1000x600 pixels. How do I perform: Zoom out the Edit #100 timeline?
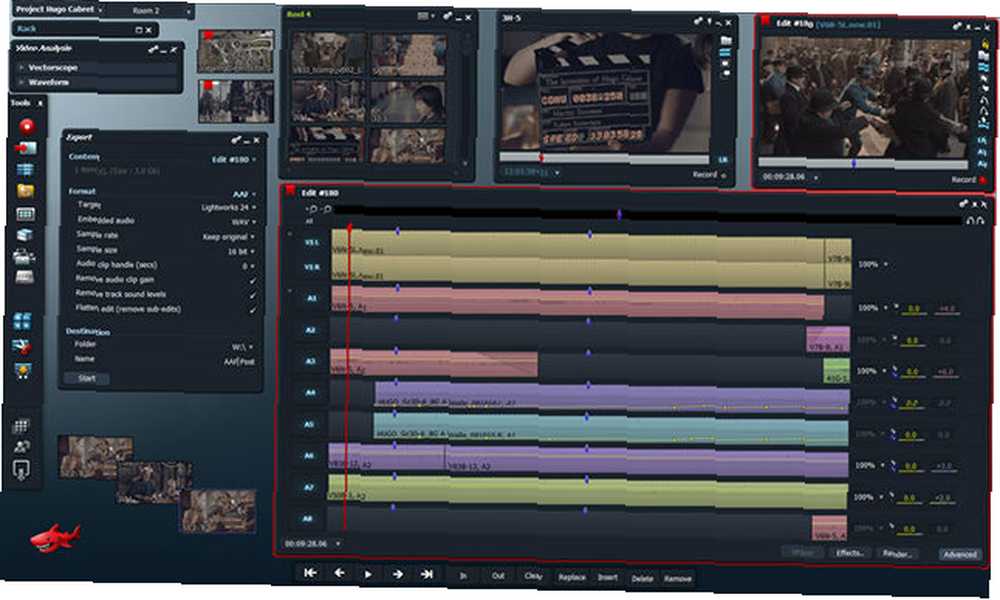(327, 209)
